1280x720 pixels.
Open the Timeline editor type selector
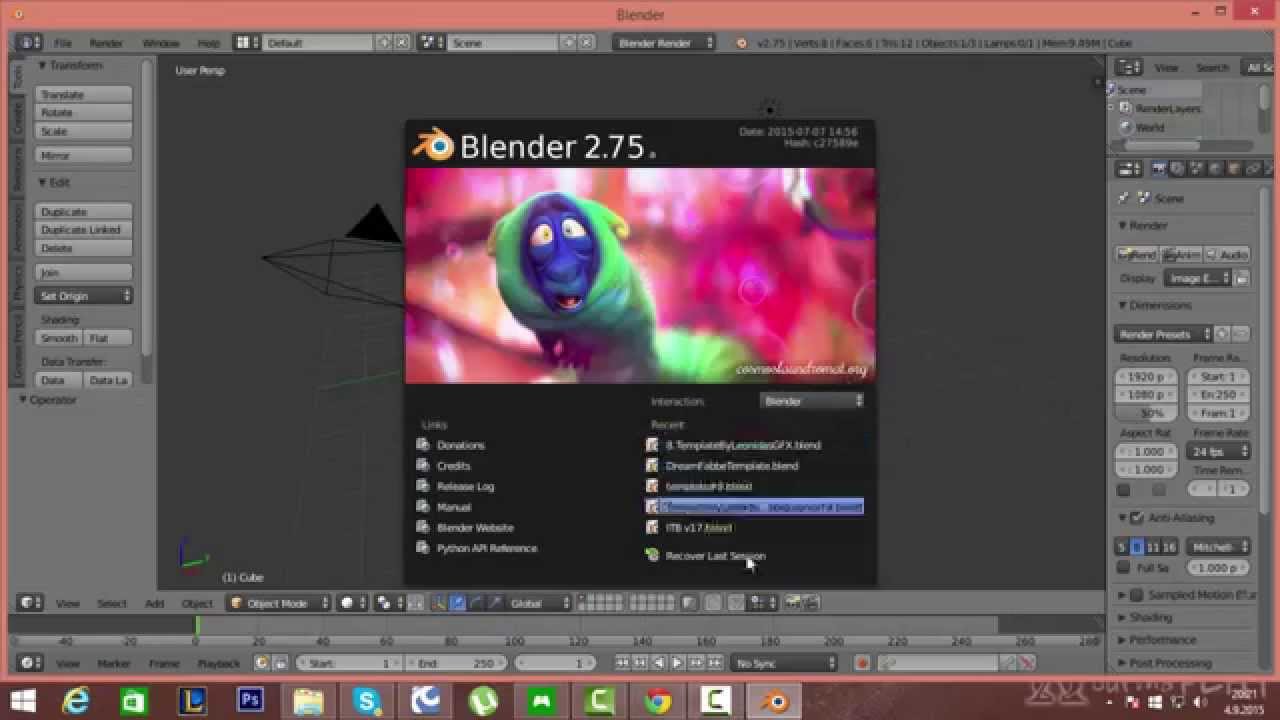coord(30,663)
